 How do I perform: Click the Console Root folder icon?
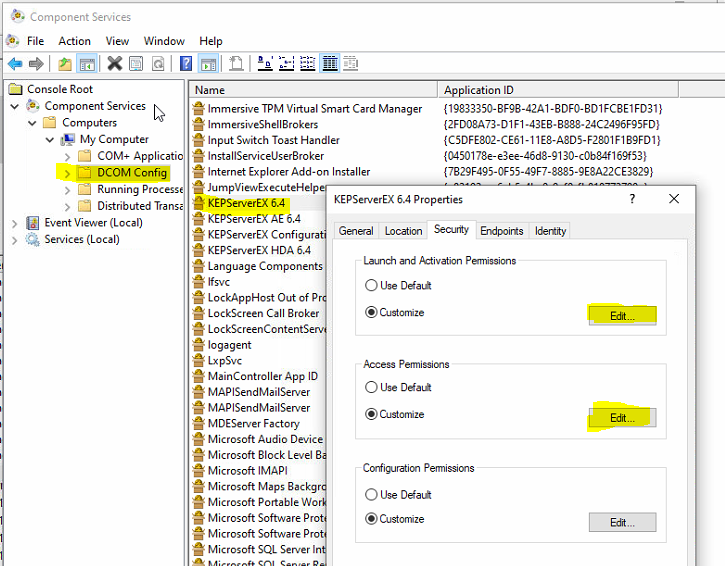(16, 89)
